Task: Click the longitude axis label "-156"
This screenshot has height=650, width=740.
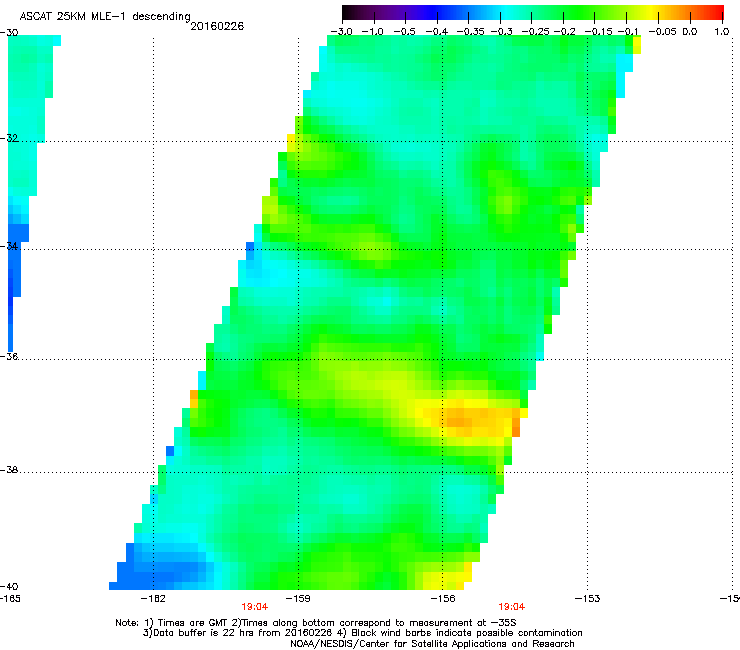Action: tap(442, 599)
